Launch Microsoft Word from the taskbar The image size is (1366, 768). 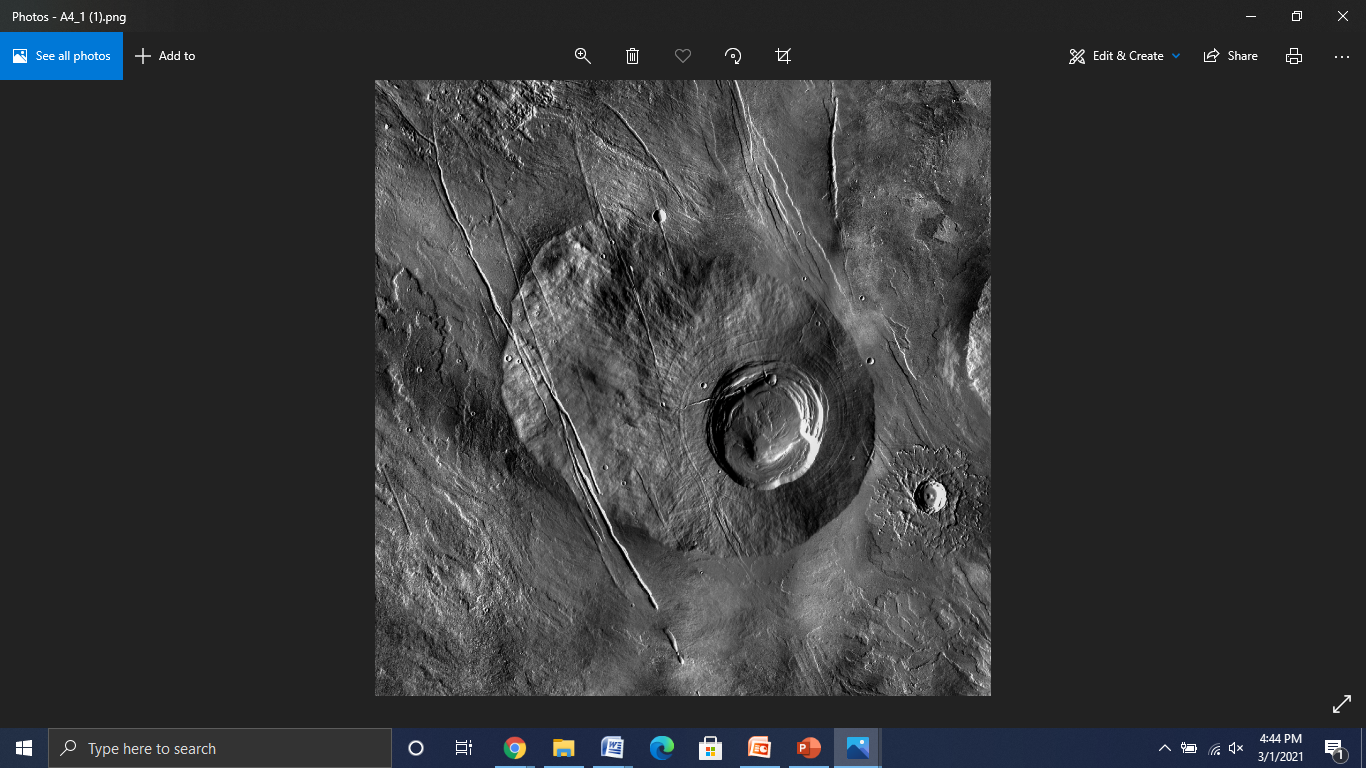tap(613, 748)
